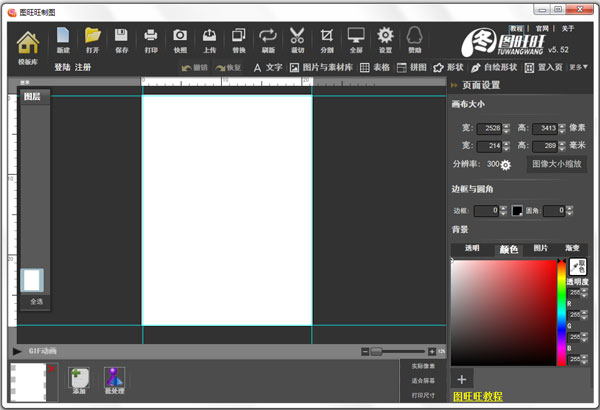Edit the pixel height field 3413
This screenshot has width=600, height=410.
pyautogui.click(x=545, y=128)
